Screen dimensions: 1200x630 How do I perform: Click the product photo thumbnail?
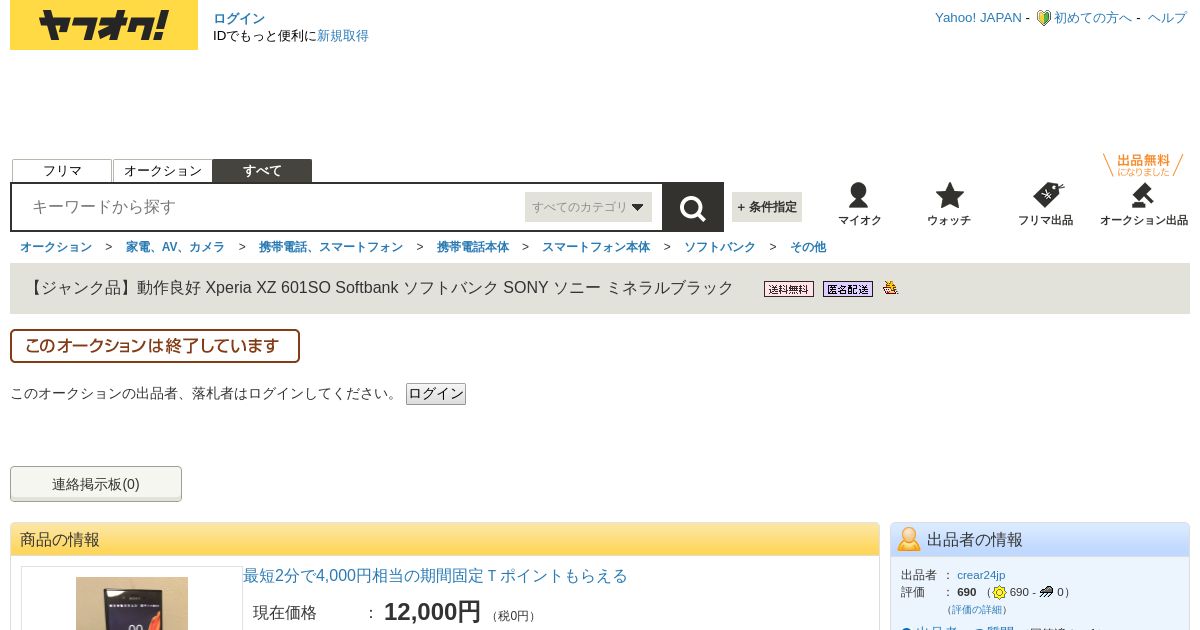pyautogui.click(x=132, y=603)
